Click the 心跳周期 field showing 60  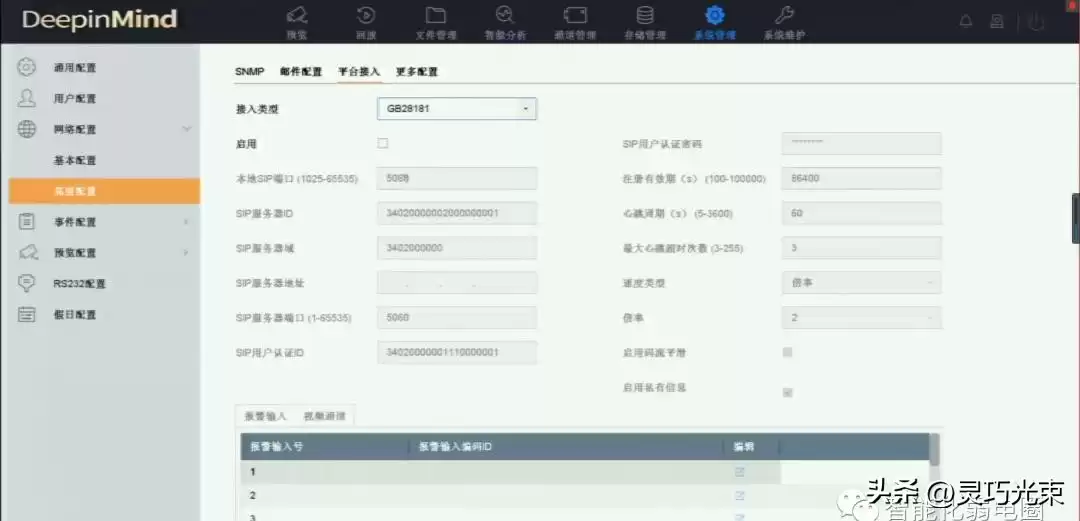862,213
